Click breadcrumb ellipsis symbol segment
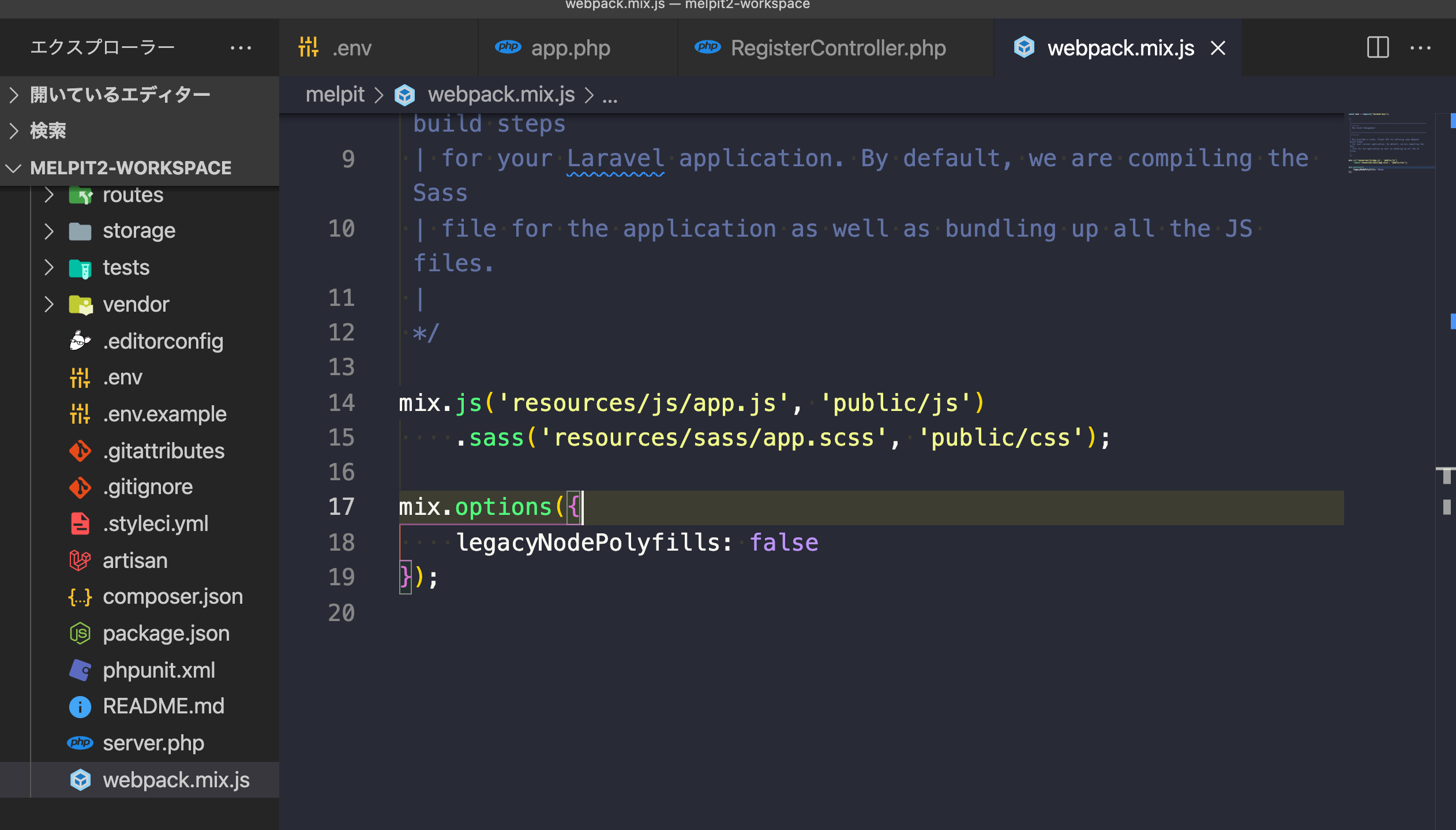This screenshot has width=1456, height=830. [x=610, y=96]
